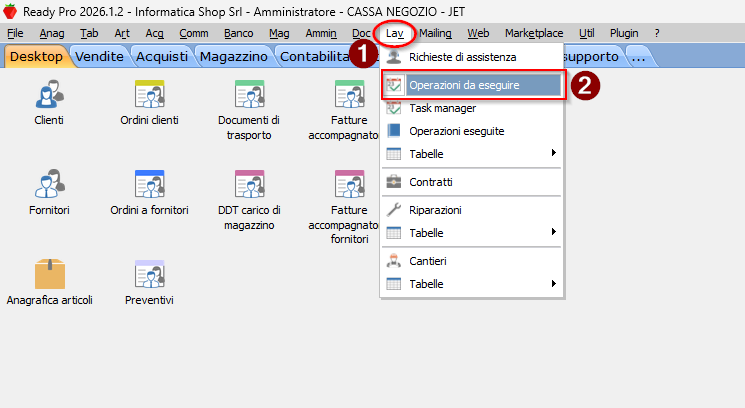
Task: Choose Richieste di assistenza from menu
Action: 462,57
